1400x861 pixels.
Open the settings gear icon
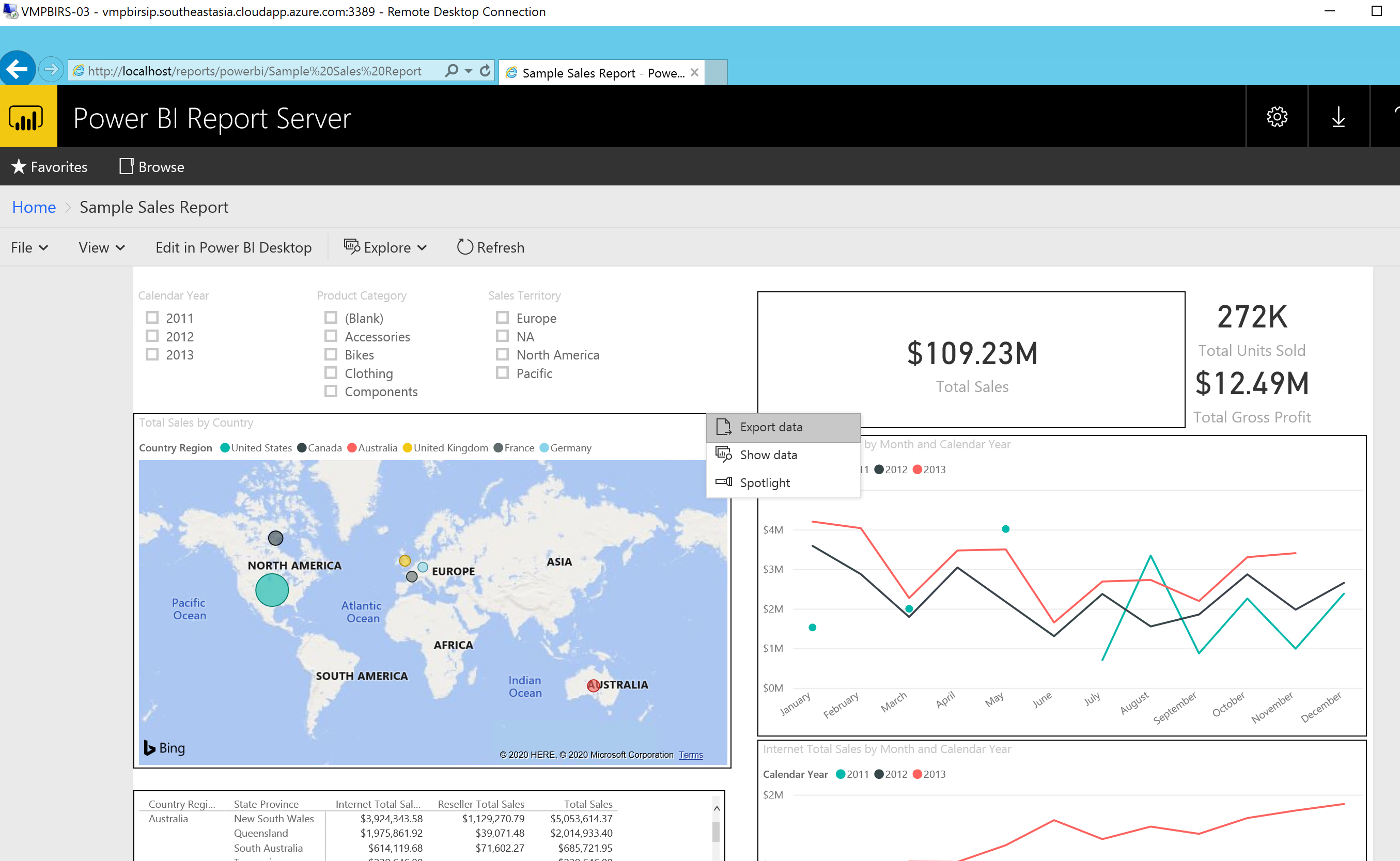[x=1277, y=117]
